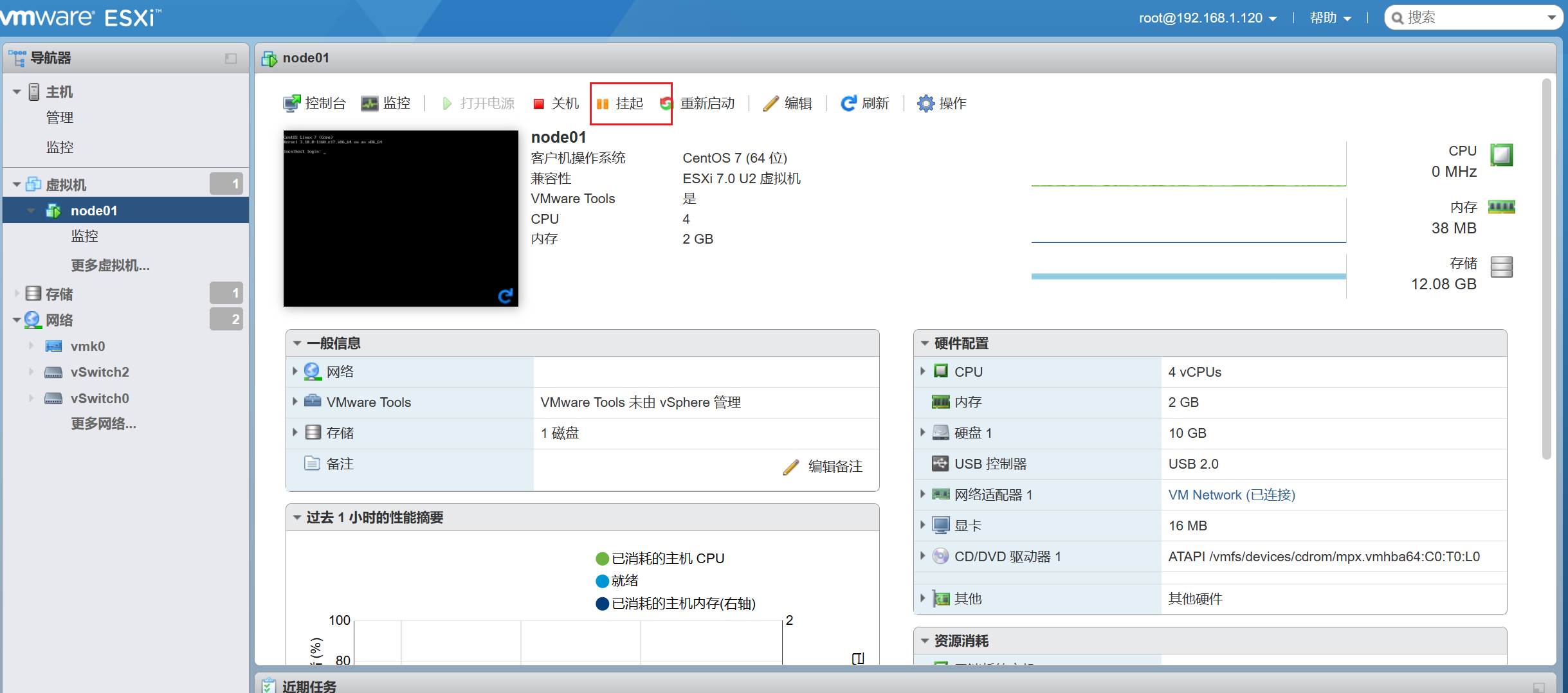Click the 存储 storage disk icon at right
Viewport: 1568px width, 693px height.
[x=1502, y=266]
